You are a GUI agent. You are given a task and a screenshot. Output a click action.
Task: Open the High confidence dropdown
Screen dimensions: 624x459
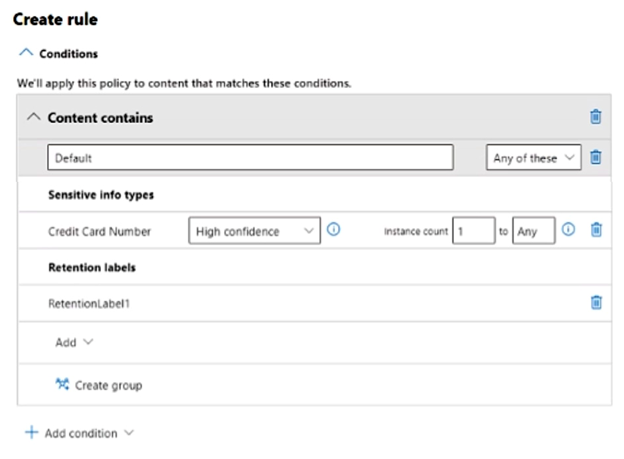click(254, 231)
